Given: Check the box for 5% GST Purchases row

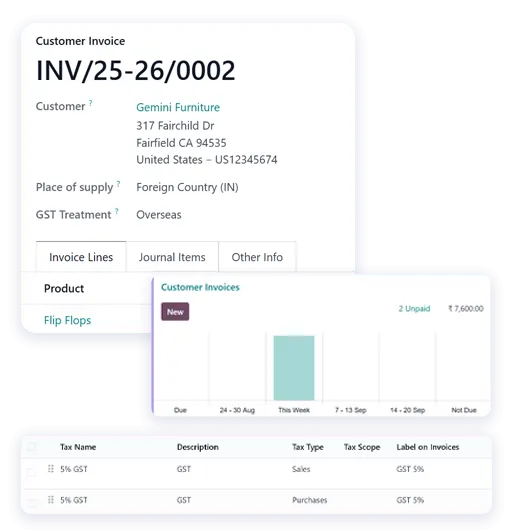Looking at the screenshot, I should coord(31,503).
